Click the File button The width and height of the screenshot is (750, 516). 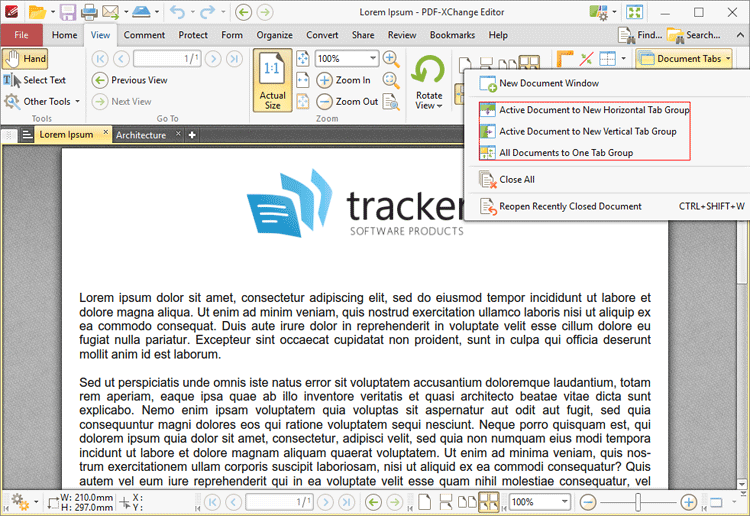21,35
